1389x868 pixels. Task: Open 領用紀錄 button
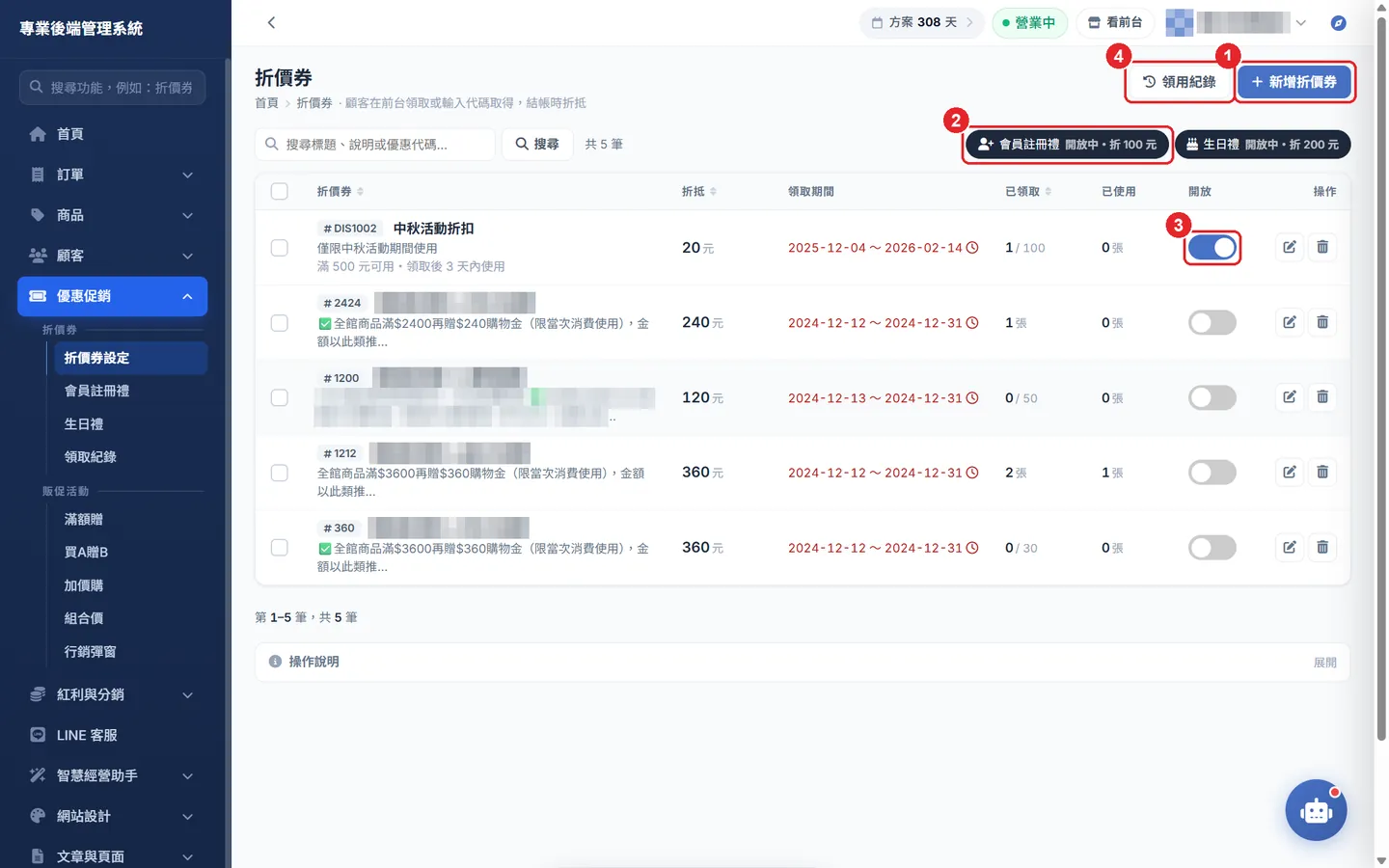1180,82
